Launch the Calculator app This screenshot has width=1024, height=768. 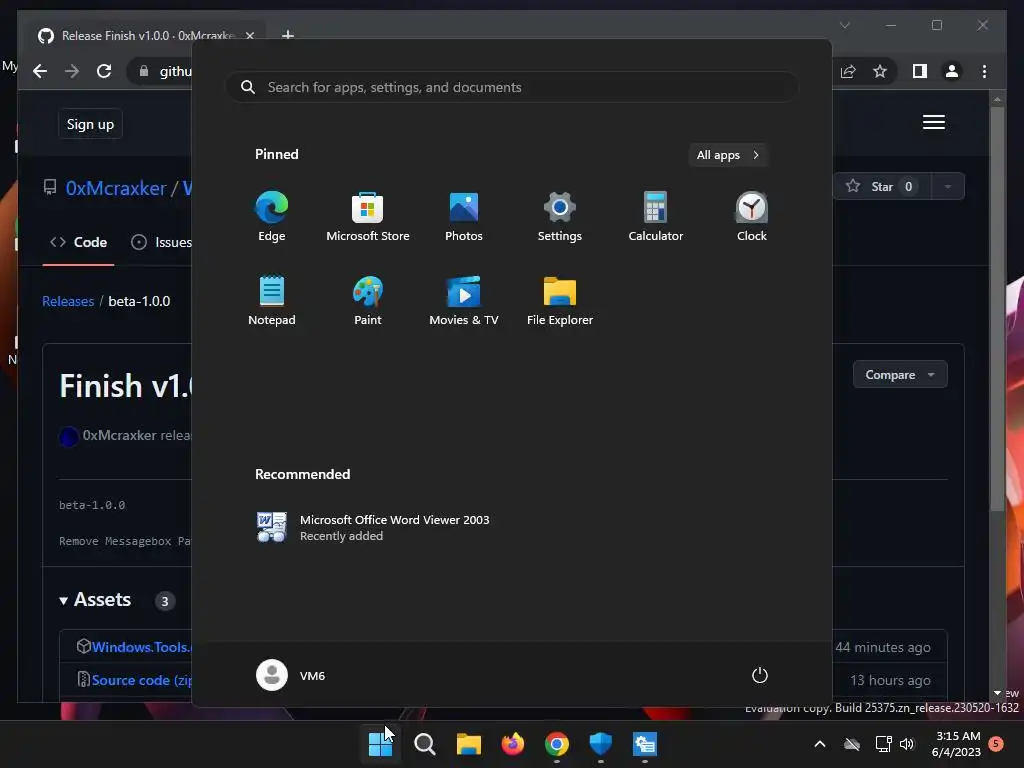coord(656,216)
